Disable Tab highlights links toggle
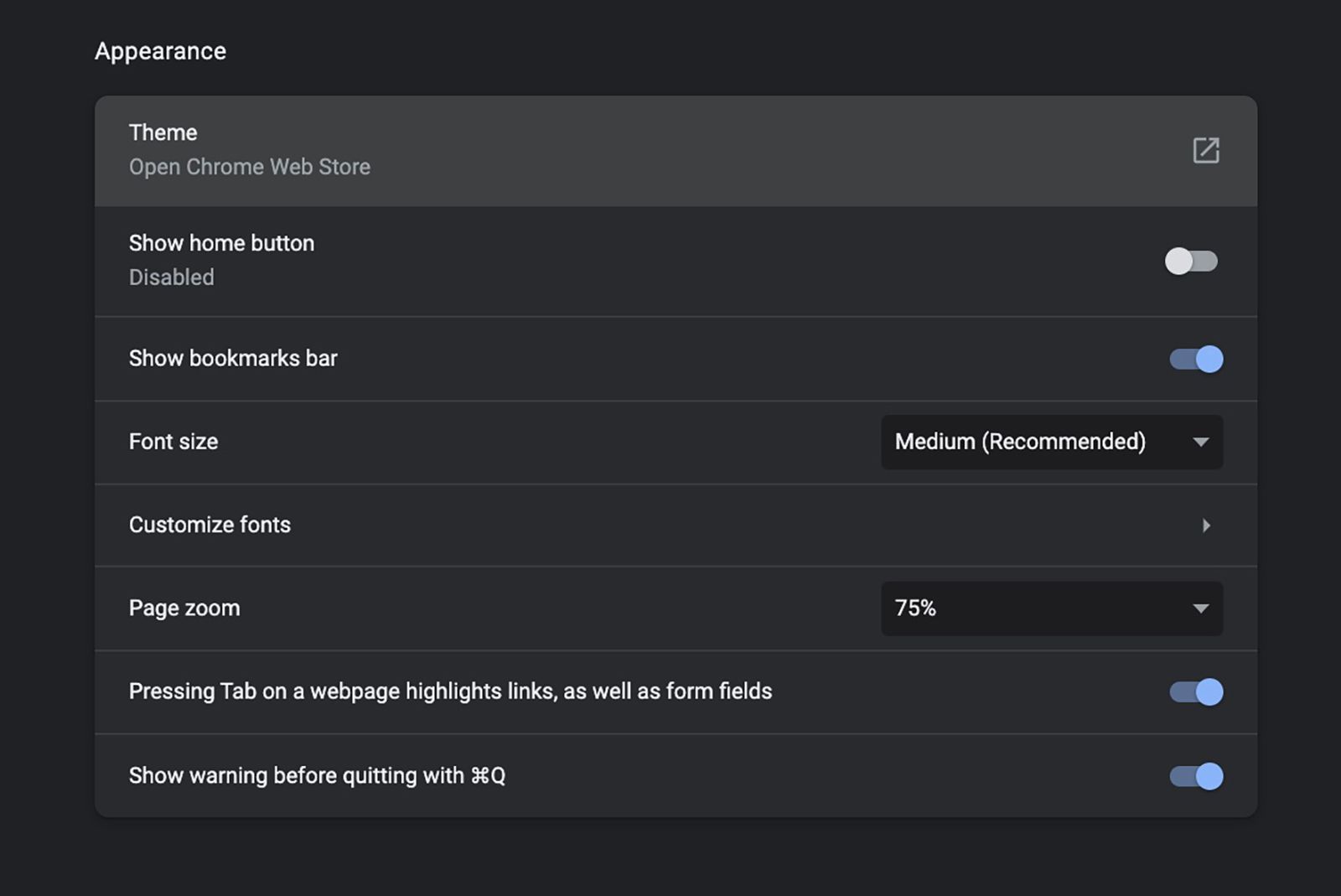1341x896 pixels. pyautogui.click(x=1196, y=692)
